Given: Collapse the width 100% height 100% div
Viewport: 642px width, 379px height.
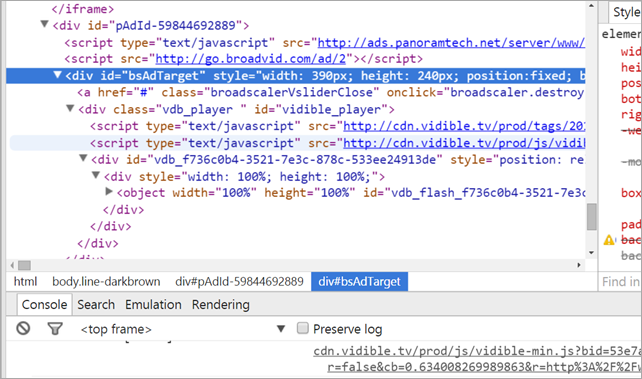Looking at the screenshot, I should (x=96, y=176).
